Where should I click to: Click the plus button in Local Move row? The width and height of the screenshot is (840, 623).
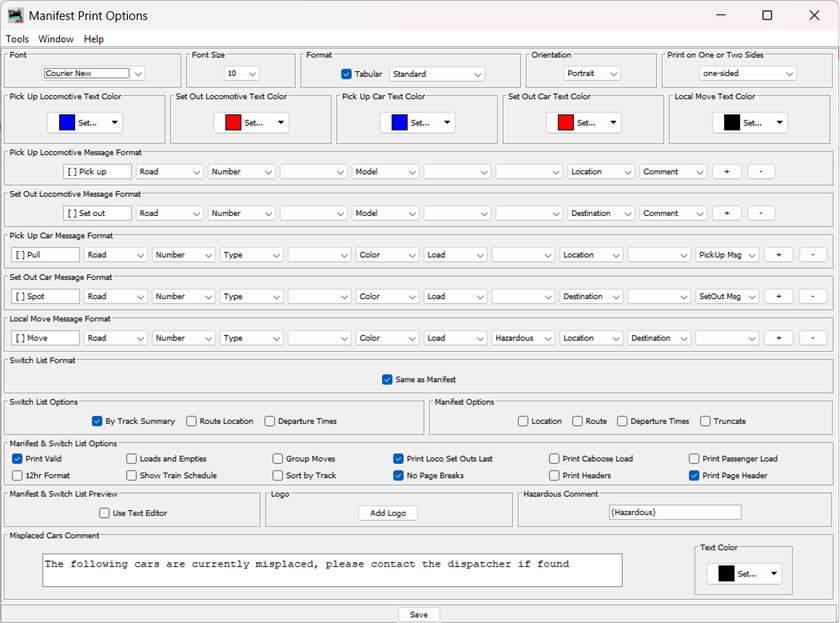point(778,338)
